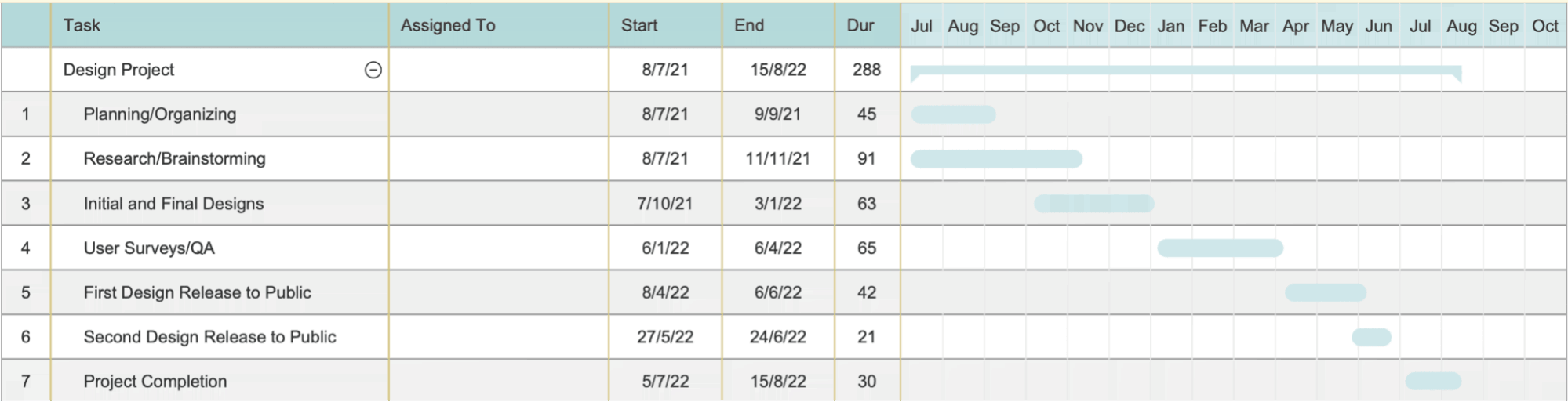Select the Research/Brainstorming timeline bar
Screen dimensions: 1568x402
click(x=996, y=159)
